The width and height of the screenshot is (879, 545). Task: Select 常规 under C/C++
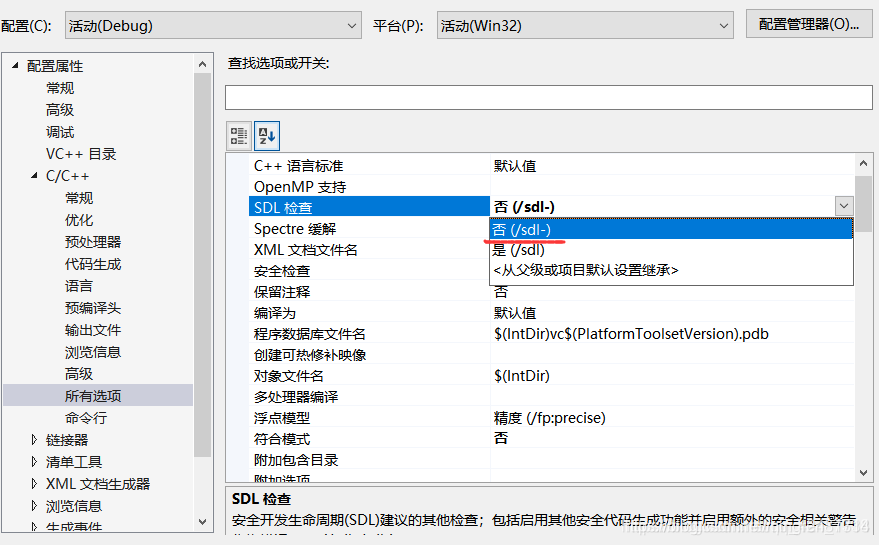tap(79, 198)
